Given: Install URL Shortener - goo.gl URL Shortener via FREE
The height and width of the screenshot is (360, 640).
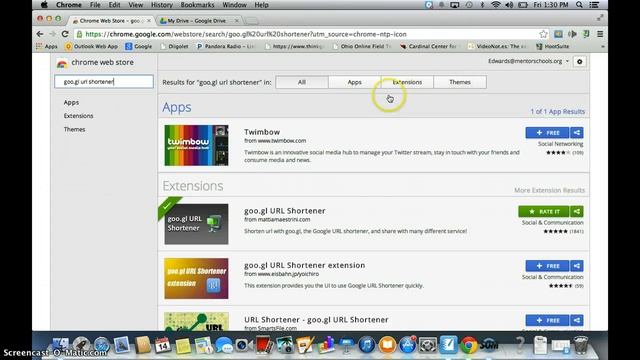Looking at the screenshot, I should (547, 320).
